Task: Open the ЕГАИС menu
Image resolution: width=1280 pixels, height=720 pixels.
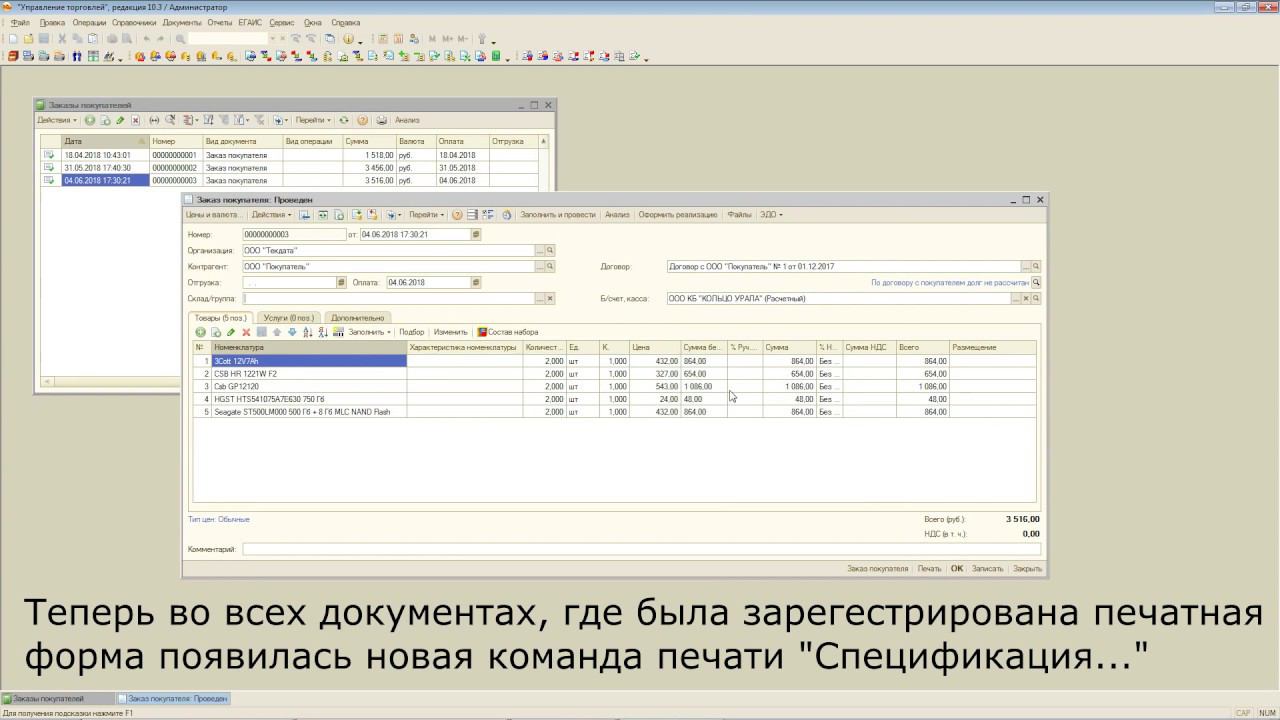Action: pyautogui.click(x=250, y=22)
